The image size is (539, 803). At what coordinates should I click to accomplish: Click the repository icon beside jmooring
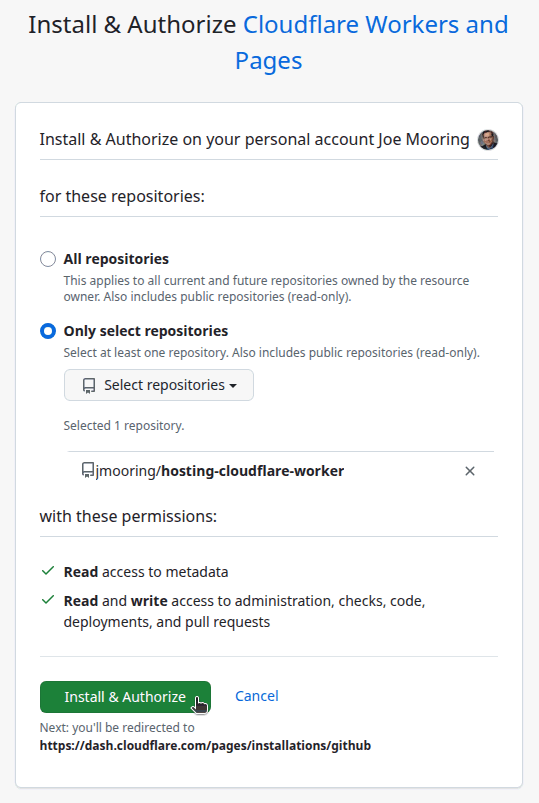click(x=88, y=471)
